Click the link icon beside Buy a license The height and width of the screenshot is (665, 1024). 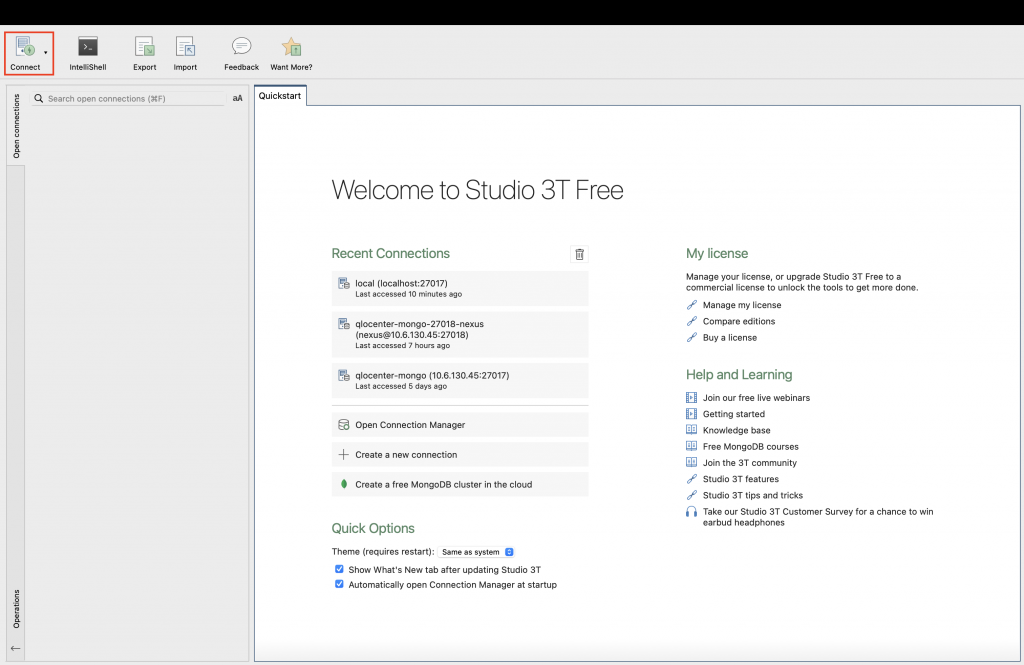click(x=692, y=338)
